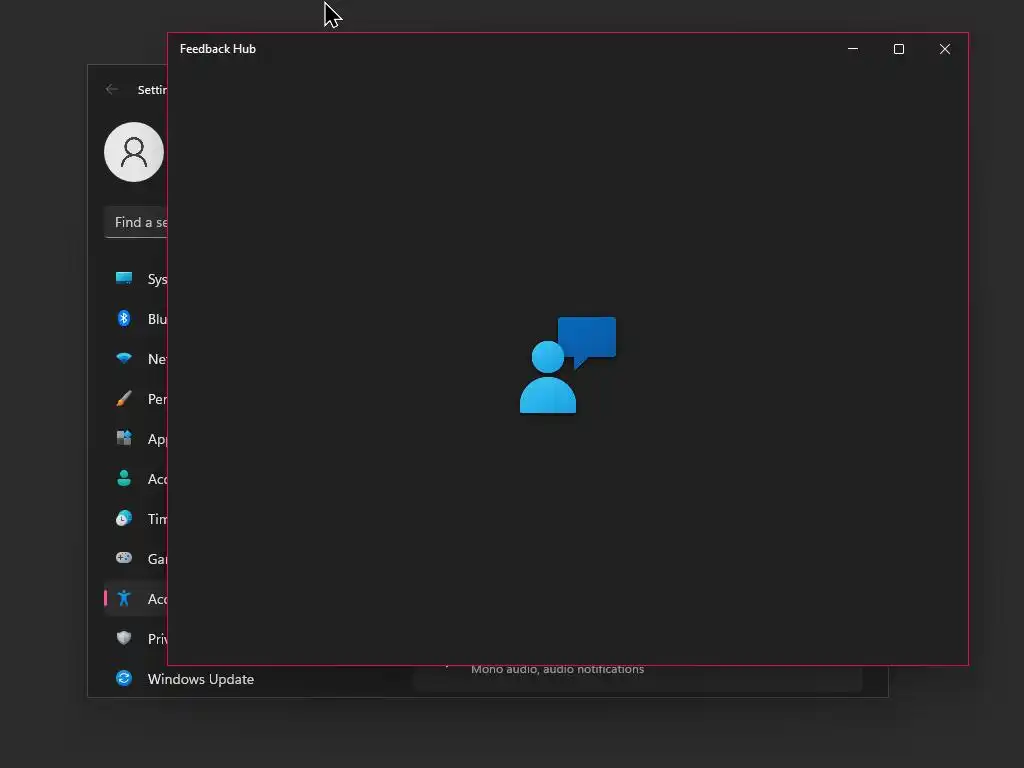Select Apps icon in Settings sidebar

pyautogui.click(x=123, y=438)
